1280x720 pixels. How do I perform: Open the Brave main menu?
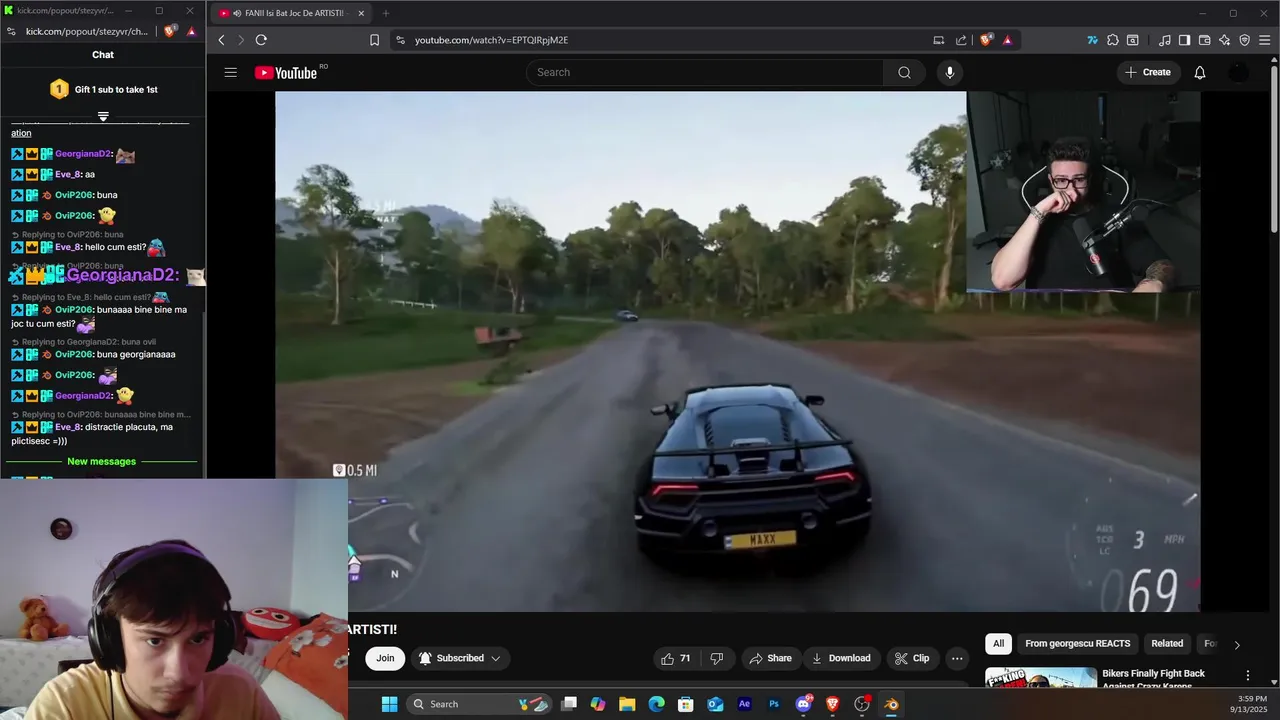tap(1265, 40)
